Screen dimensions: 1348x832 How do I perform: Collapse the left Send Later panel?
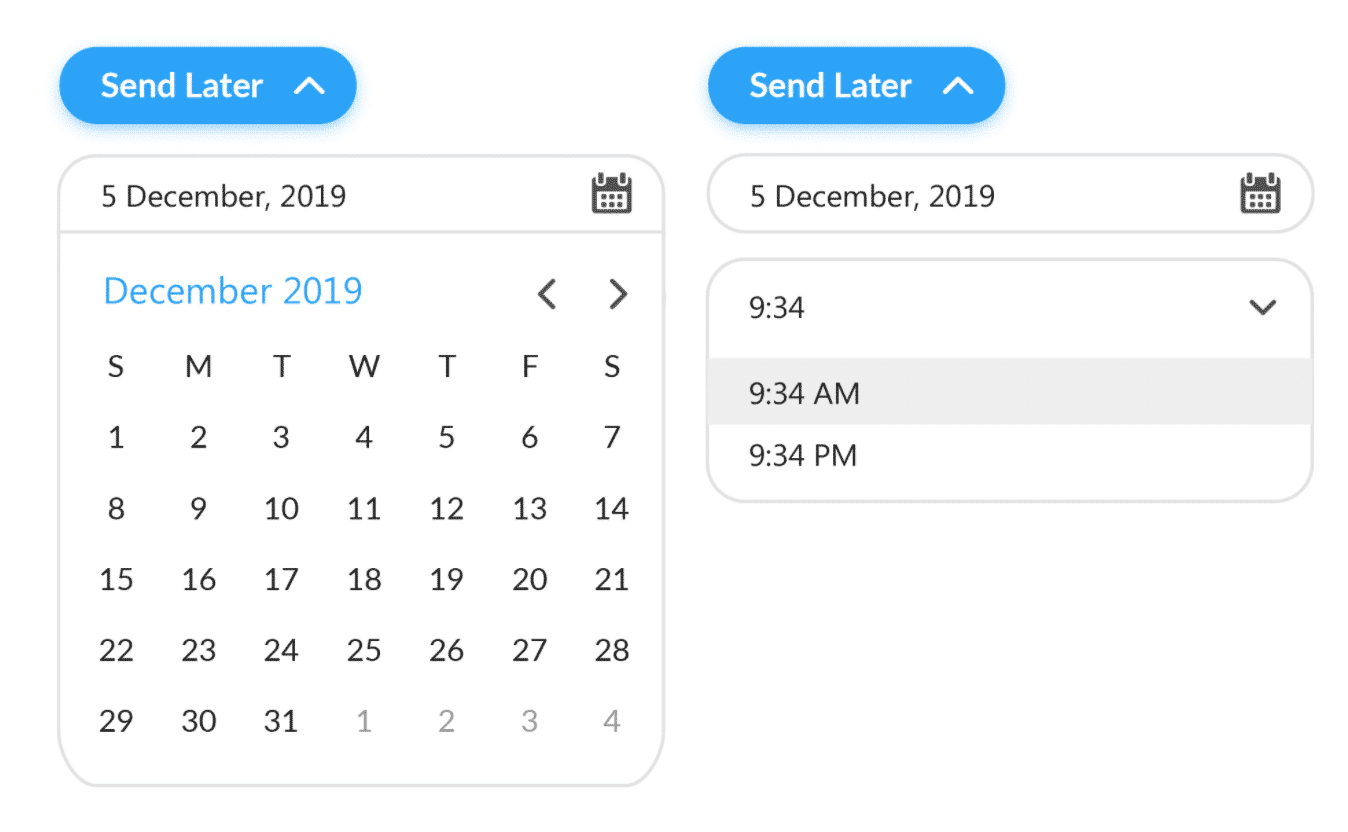tap(207, 85)
